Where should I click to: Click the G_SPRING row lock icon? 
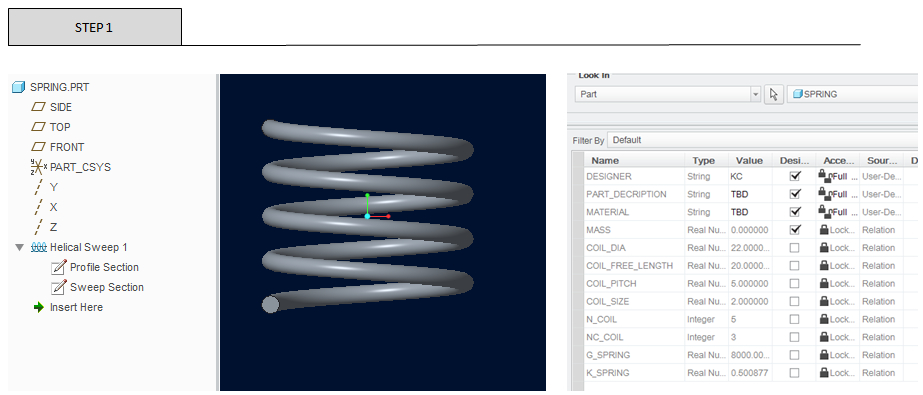click(824, 355)
